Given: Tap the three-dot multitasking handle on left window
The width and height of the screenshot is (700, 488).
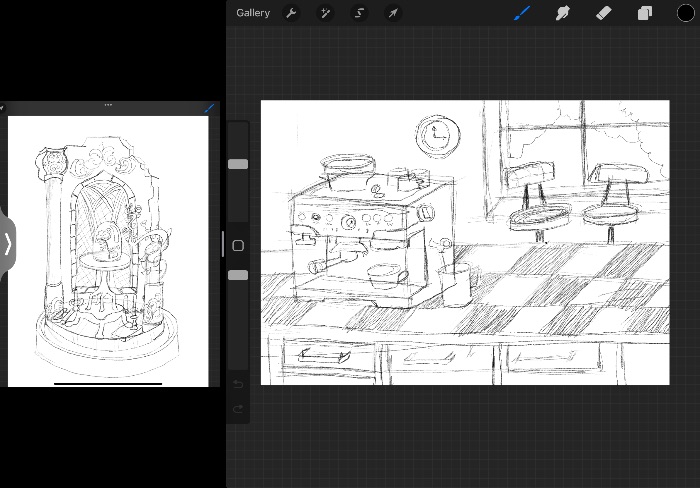Looking at the screenshot, I should [x=108, y=105].
